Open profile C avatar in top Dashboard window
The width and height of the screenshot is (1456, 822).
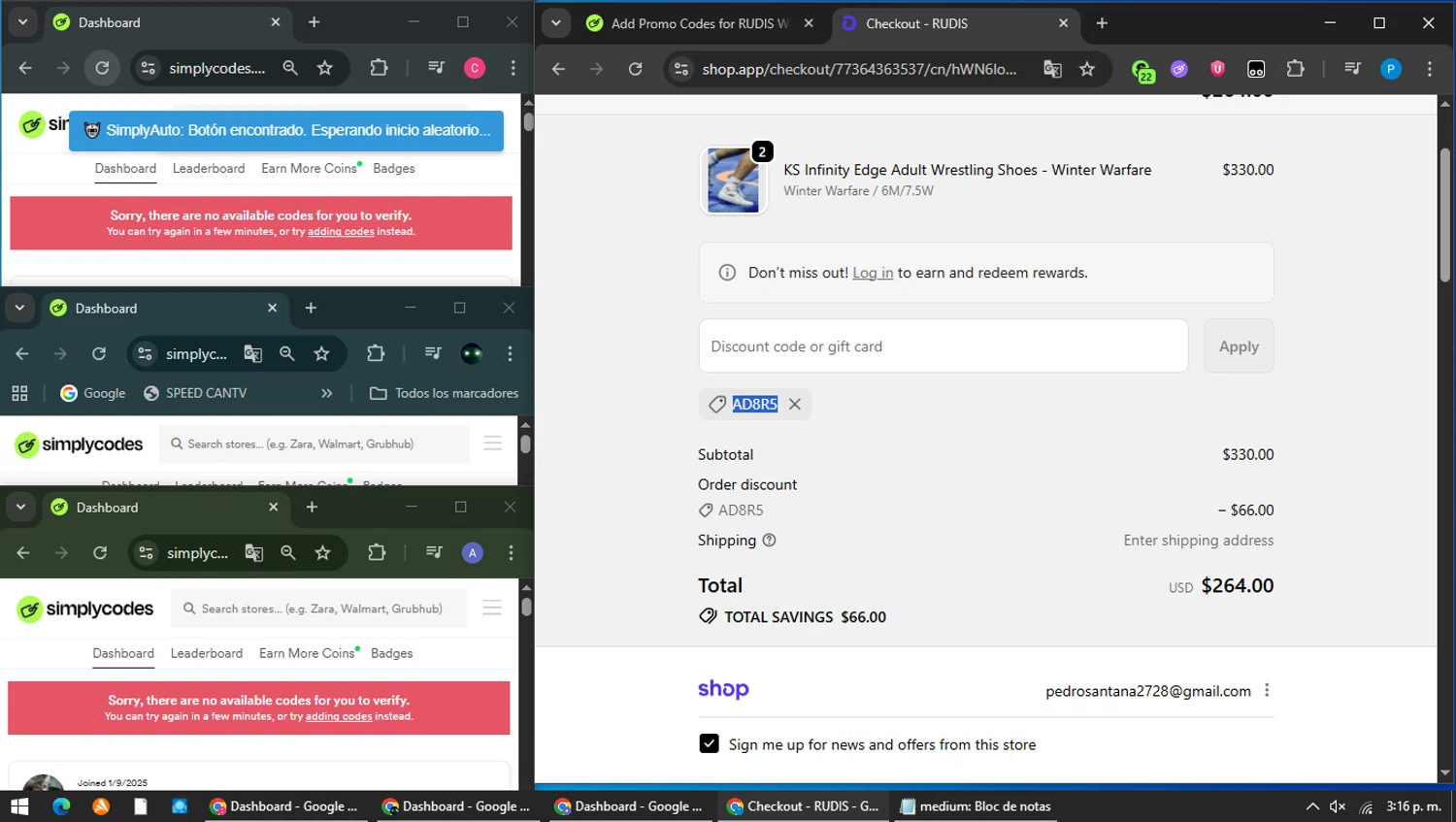point(475,68)
